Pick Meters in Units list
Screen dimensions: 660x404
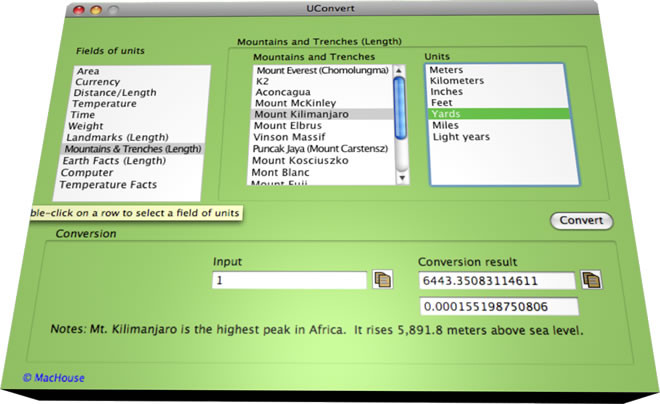(495, 70)
